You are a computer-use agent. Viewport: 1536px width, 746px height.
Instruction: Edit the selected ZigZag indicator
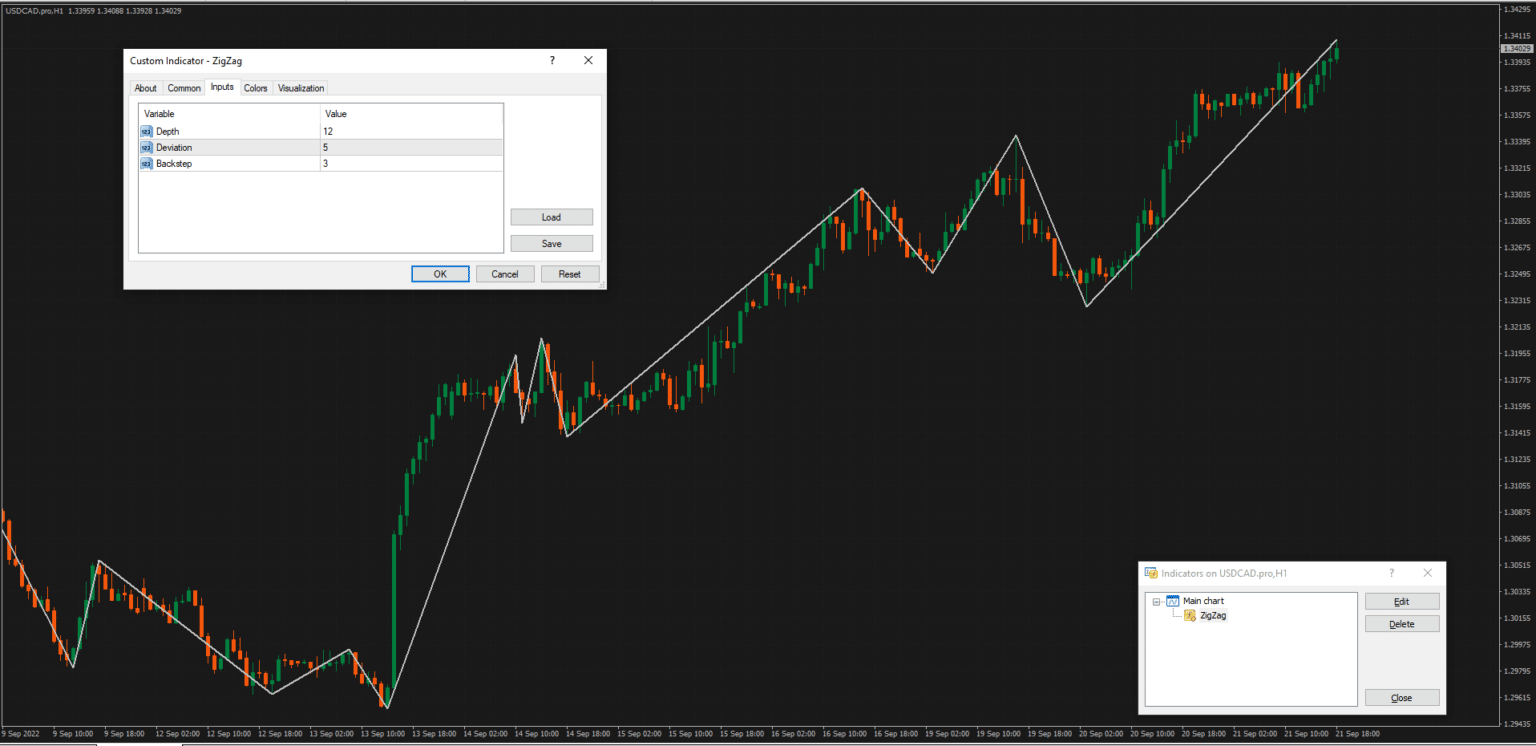tap(1402, 601)
